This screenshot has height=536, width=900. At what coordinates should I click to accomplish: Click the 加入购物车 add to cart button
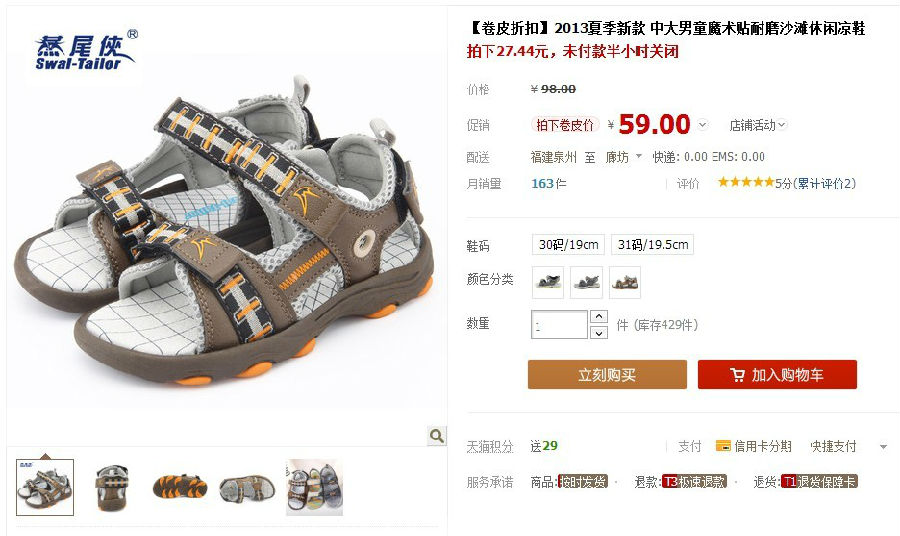(x=777, y=375)
